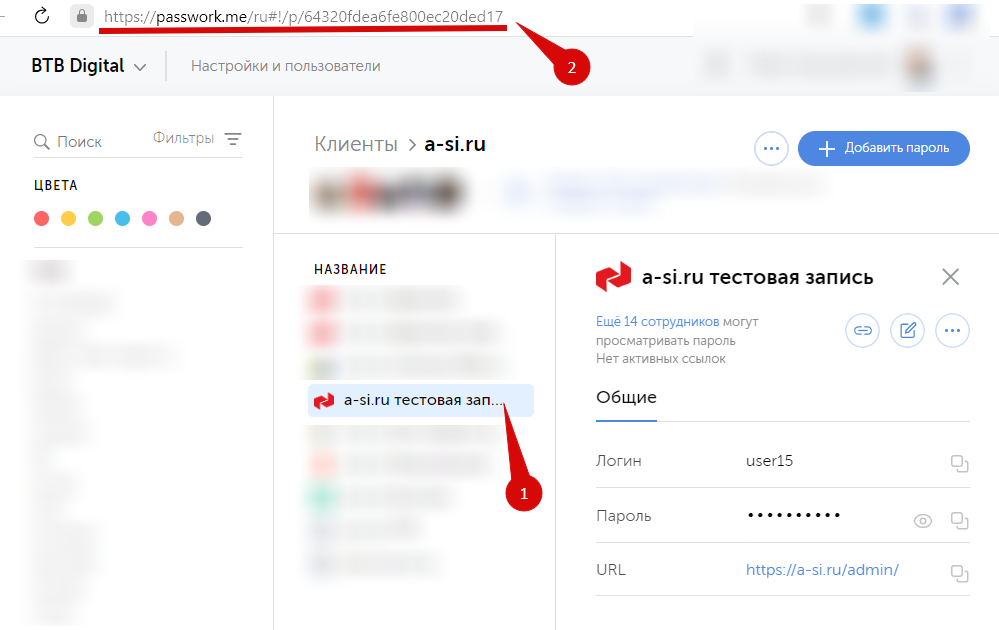Click the Добавить пароль button
Image resolution: width=999 pixels, height=630 pixels.
[x=884, y=148]
